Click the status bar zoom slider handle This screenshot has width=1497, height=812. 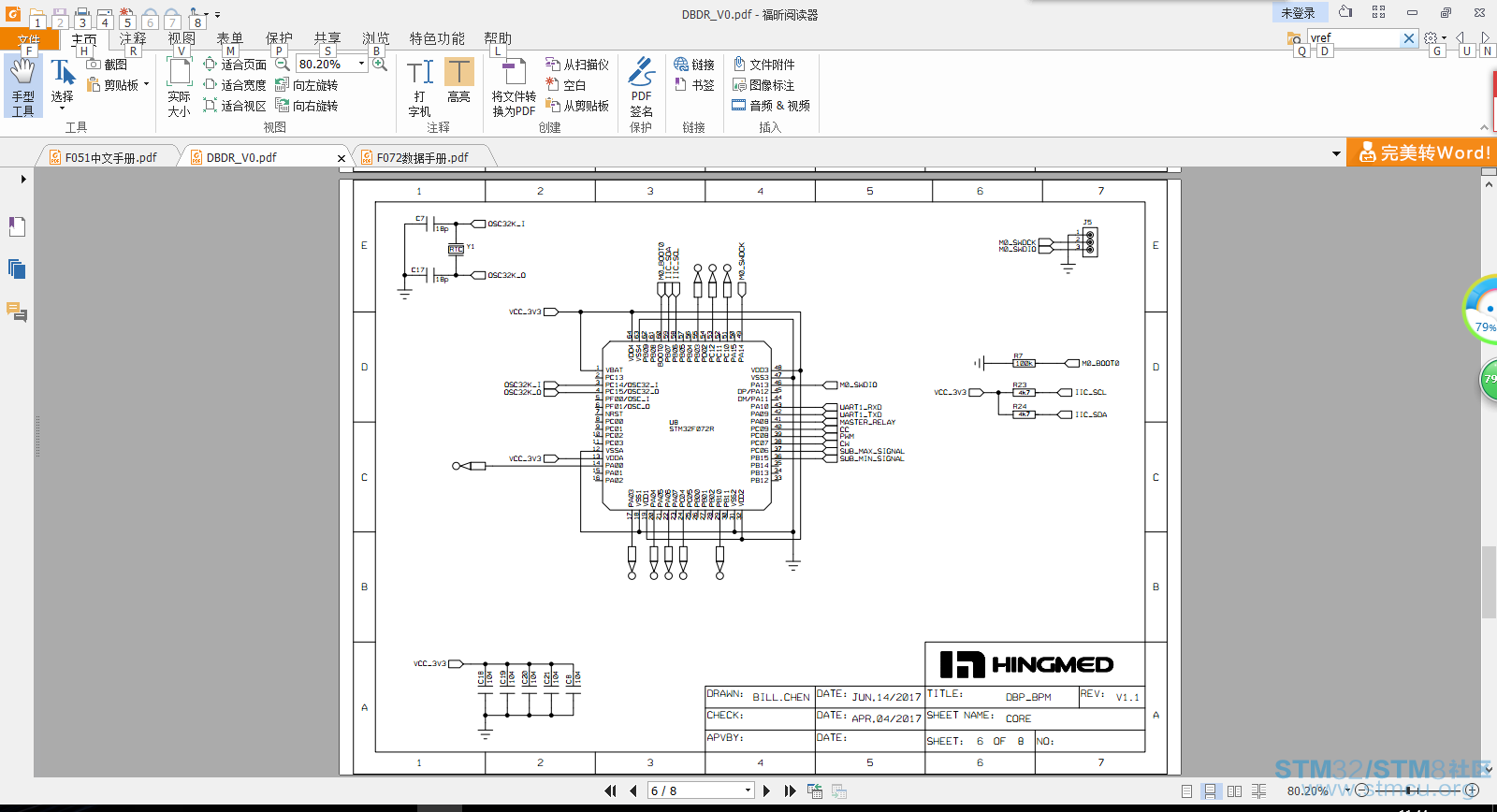[x=1409, y=790]
